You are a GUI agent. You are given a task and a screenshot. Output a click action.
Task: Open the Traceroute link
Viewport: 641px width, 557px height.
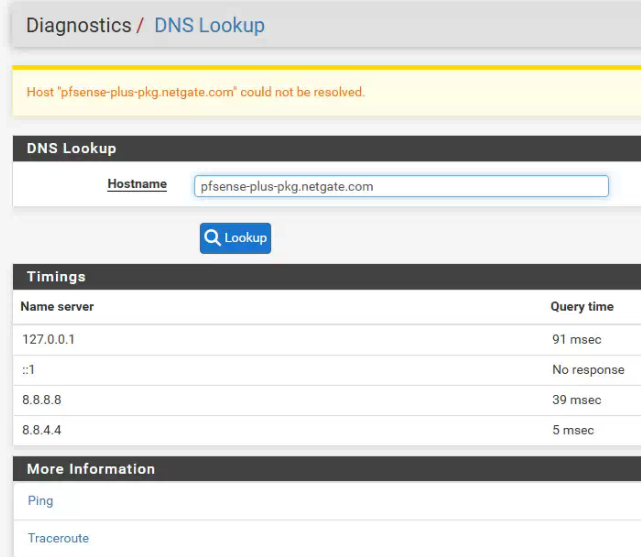[58, 538]
